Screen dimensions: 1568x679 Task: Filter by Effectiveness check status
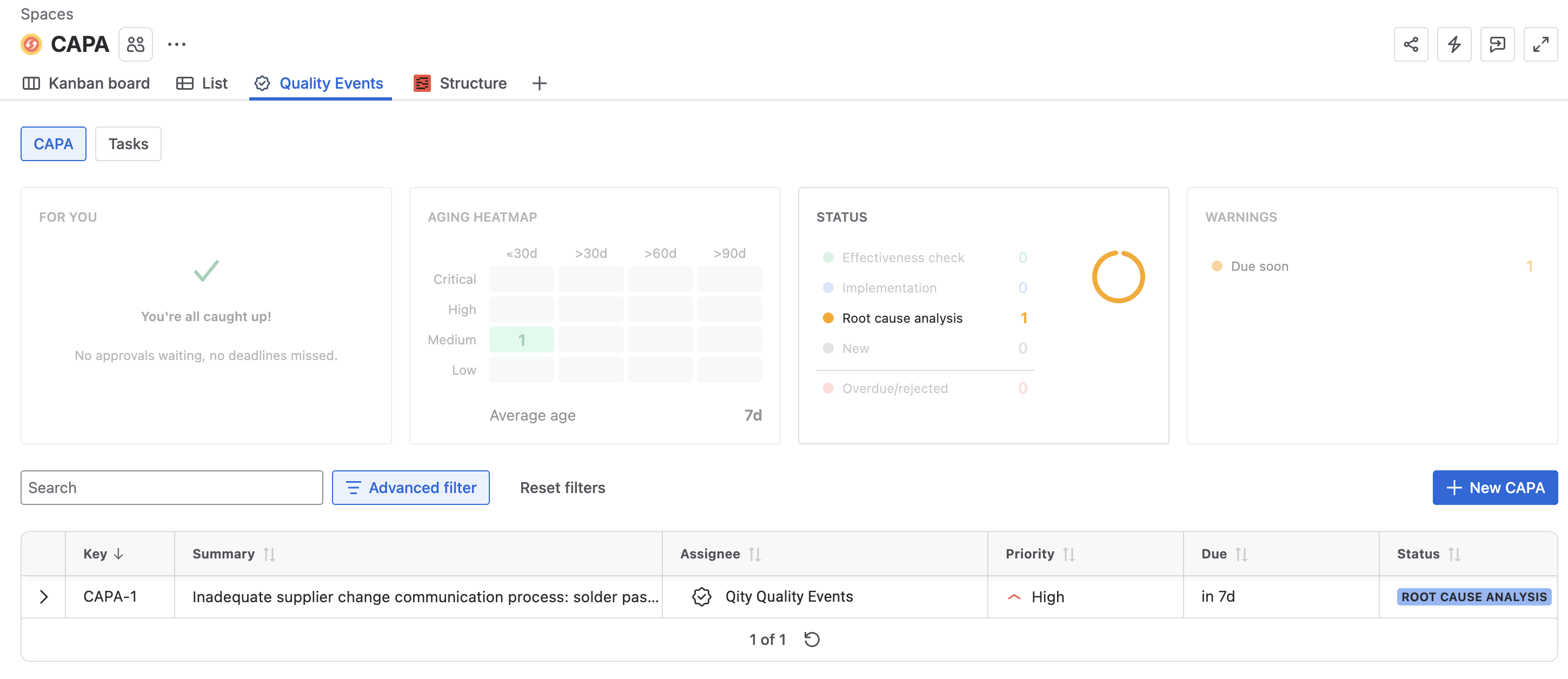tap(925, 257)
